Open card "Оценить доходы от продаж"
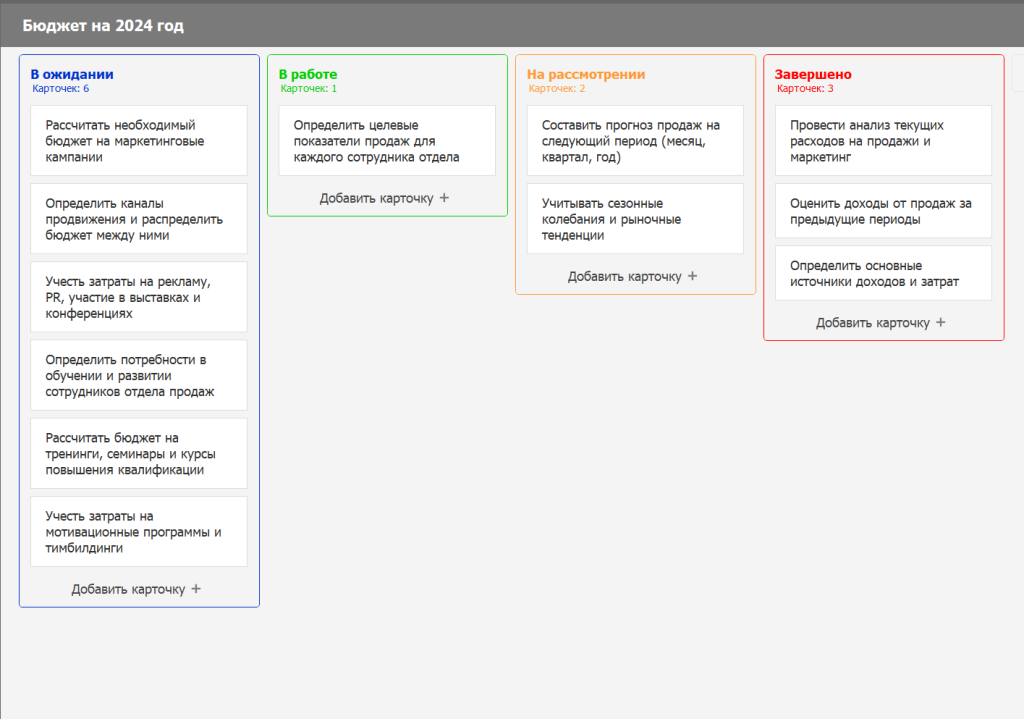The width and height of the screenshot is (1024, 719). click(x=883, y=211)
